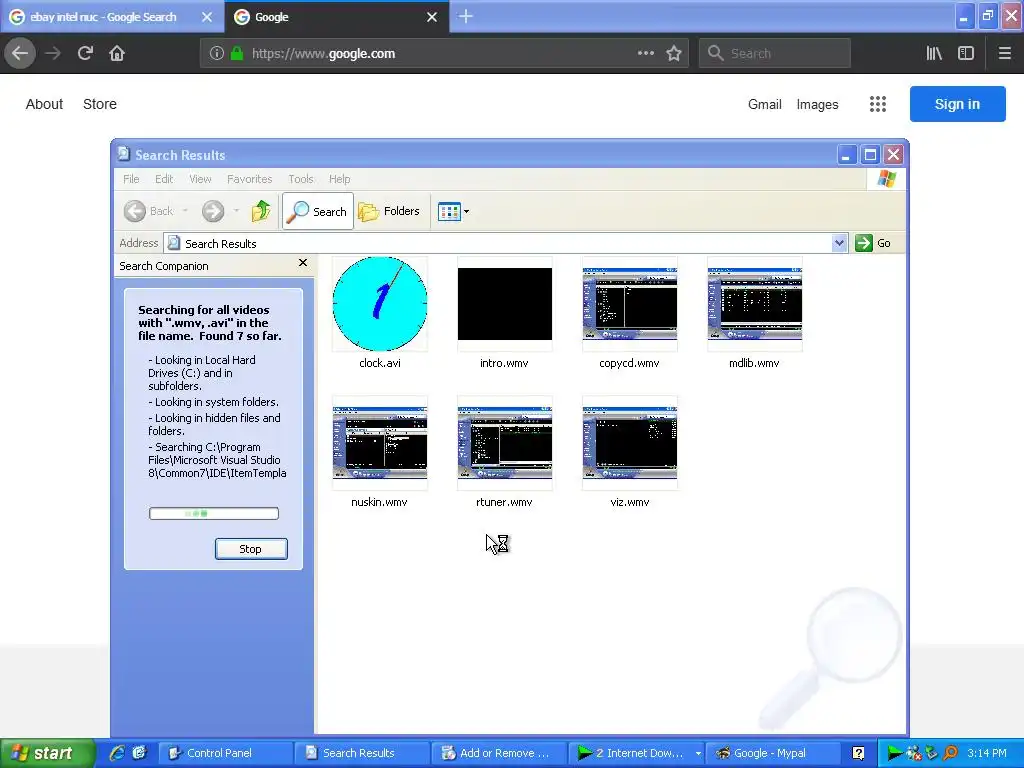
Task: Click the Explorer Back arrow button
Action: tap(135, 211)
